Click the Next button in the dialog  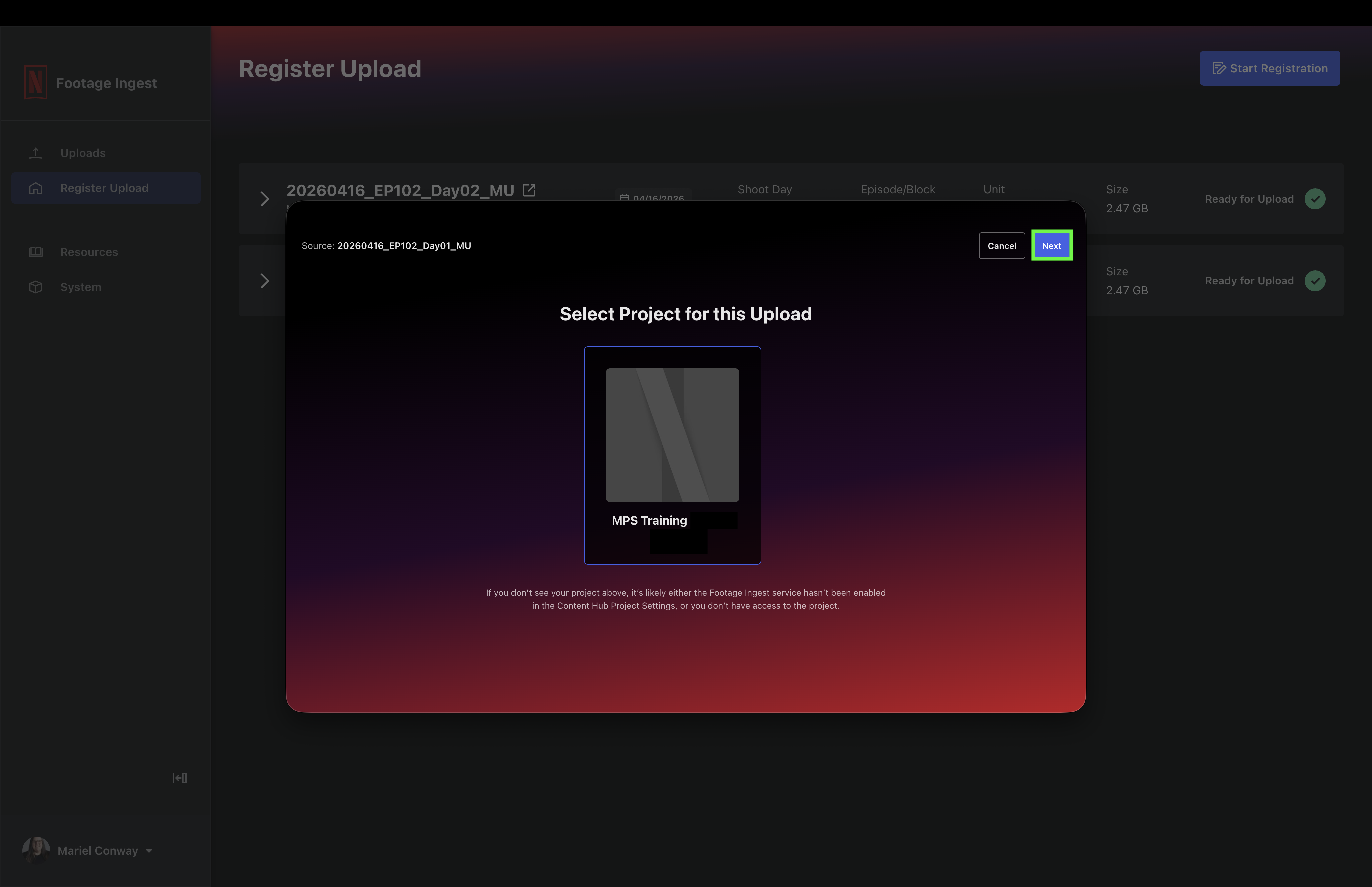1051,245
